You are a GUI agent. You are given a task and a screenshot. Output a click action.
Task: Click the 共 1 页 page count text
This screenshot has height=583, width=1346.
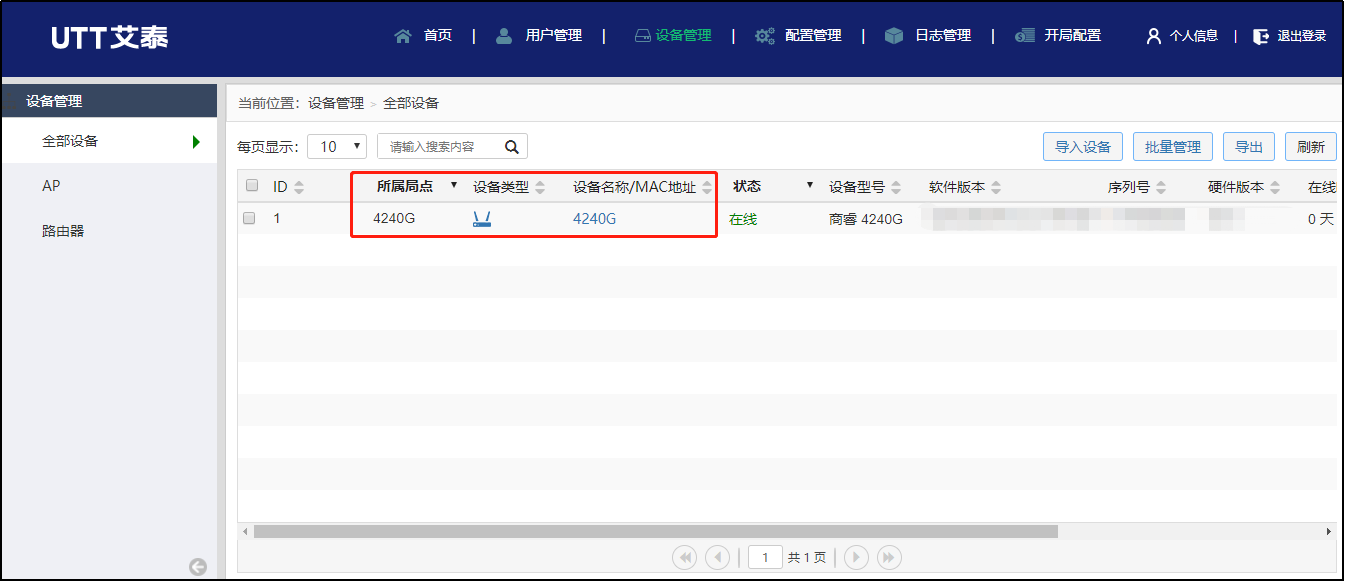click(807, 557)
